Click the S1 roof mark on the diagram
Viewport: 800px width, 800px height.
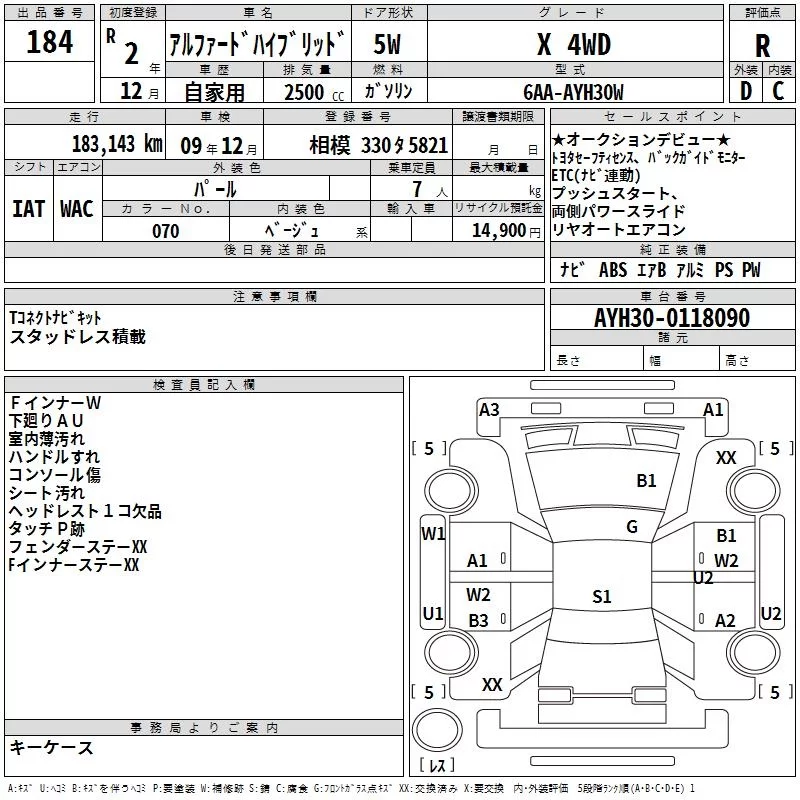pyautogui.click(x=602, y=596)
